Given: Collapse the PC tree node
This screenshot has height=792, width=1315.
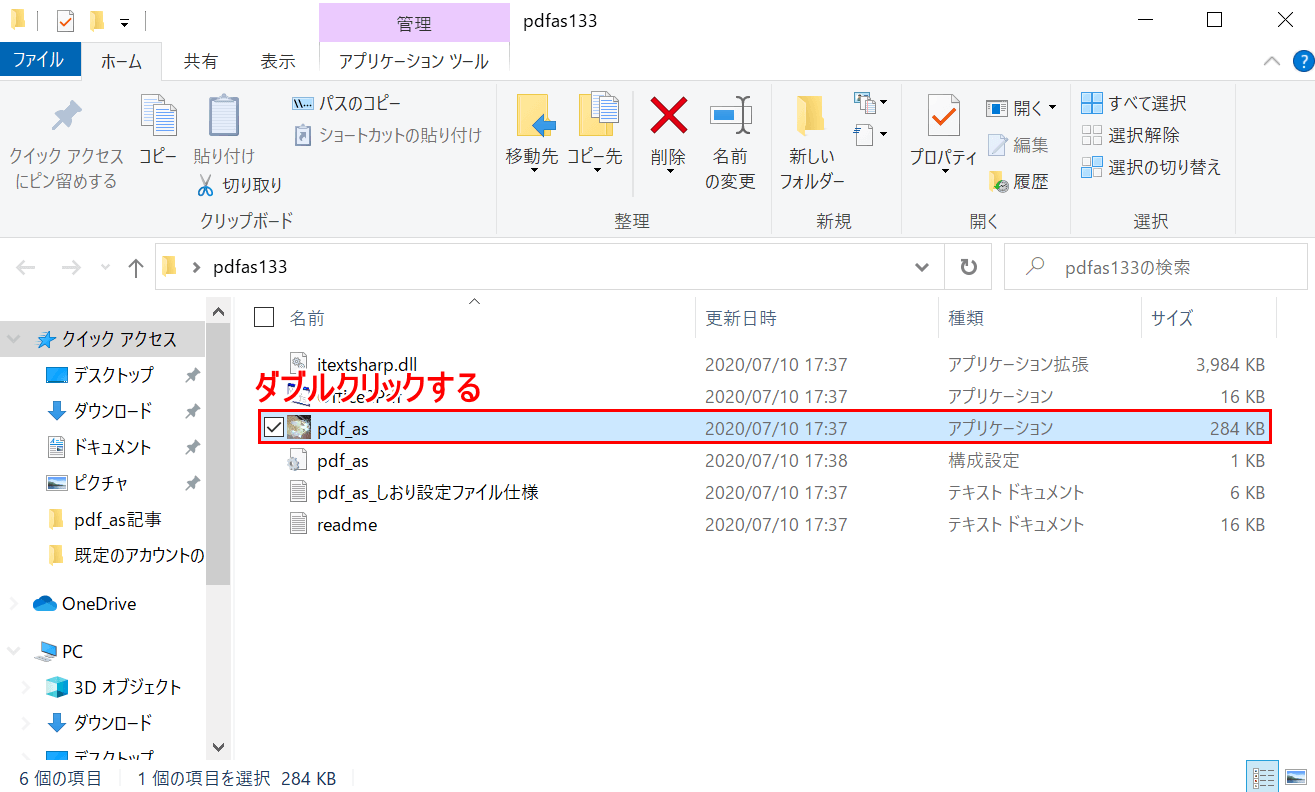Looking at the screenshot, I should [x=14, y=651].
